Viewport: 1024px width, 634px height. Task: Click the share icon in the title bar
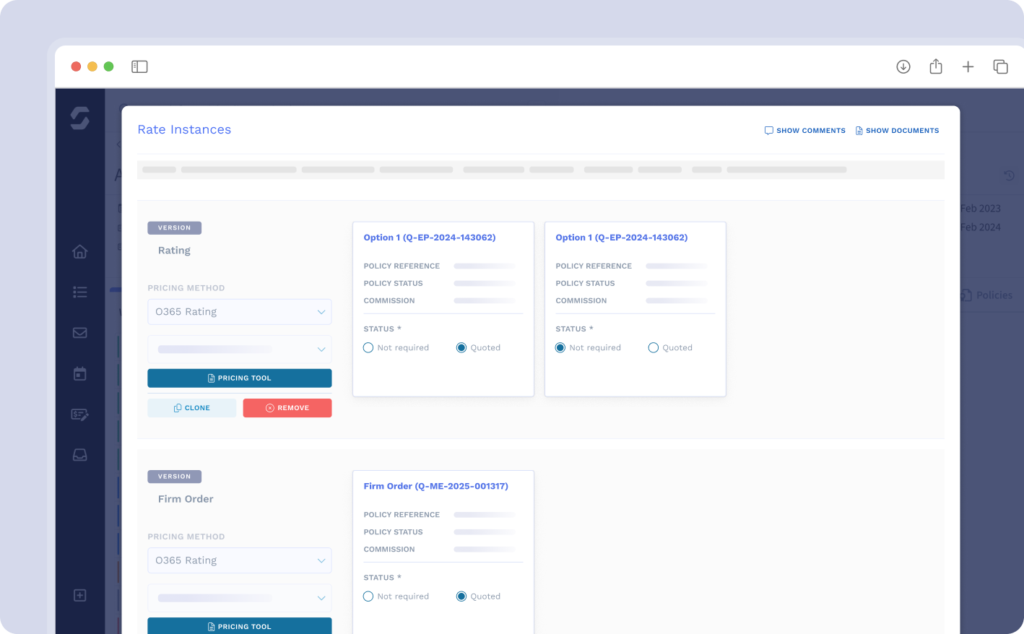[935, 66]
